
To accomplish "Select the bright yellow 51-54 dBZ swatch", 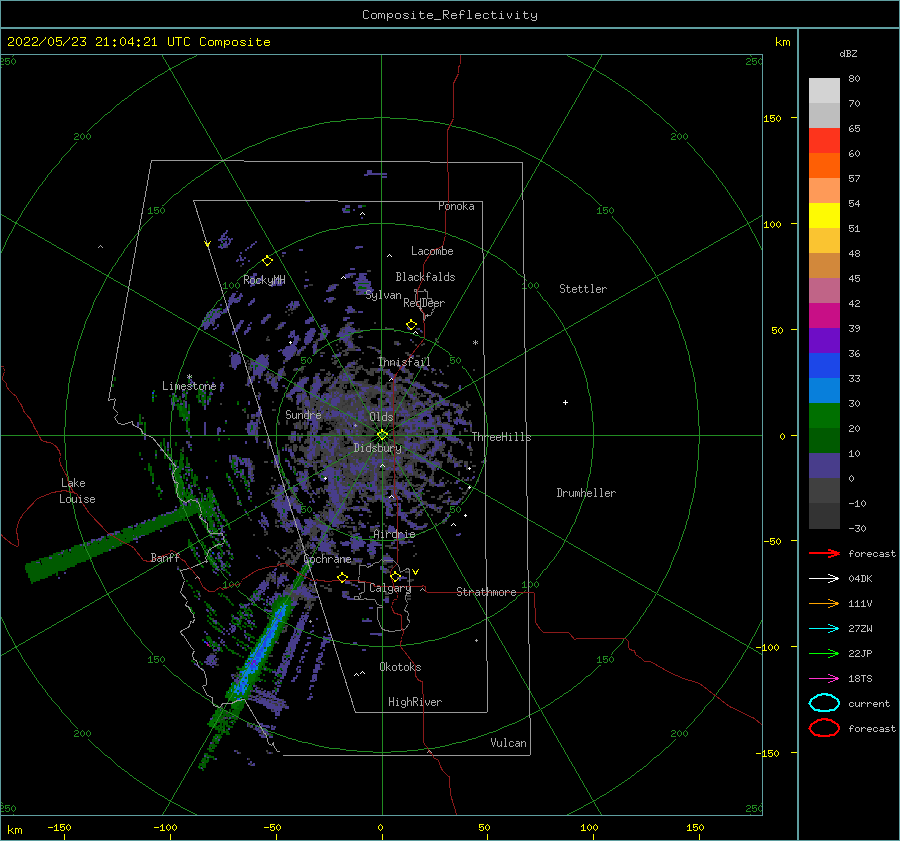I will point(824,216).
